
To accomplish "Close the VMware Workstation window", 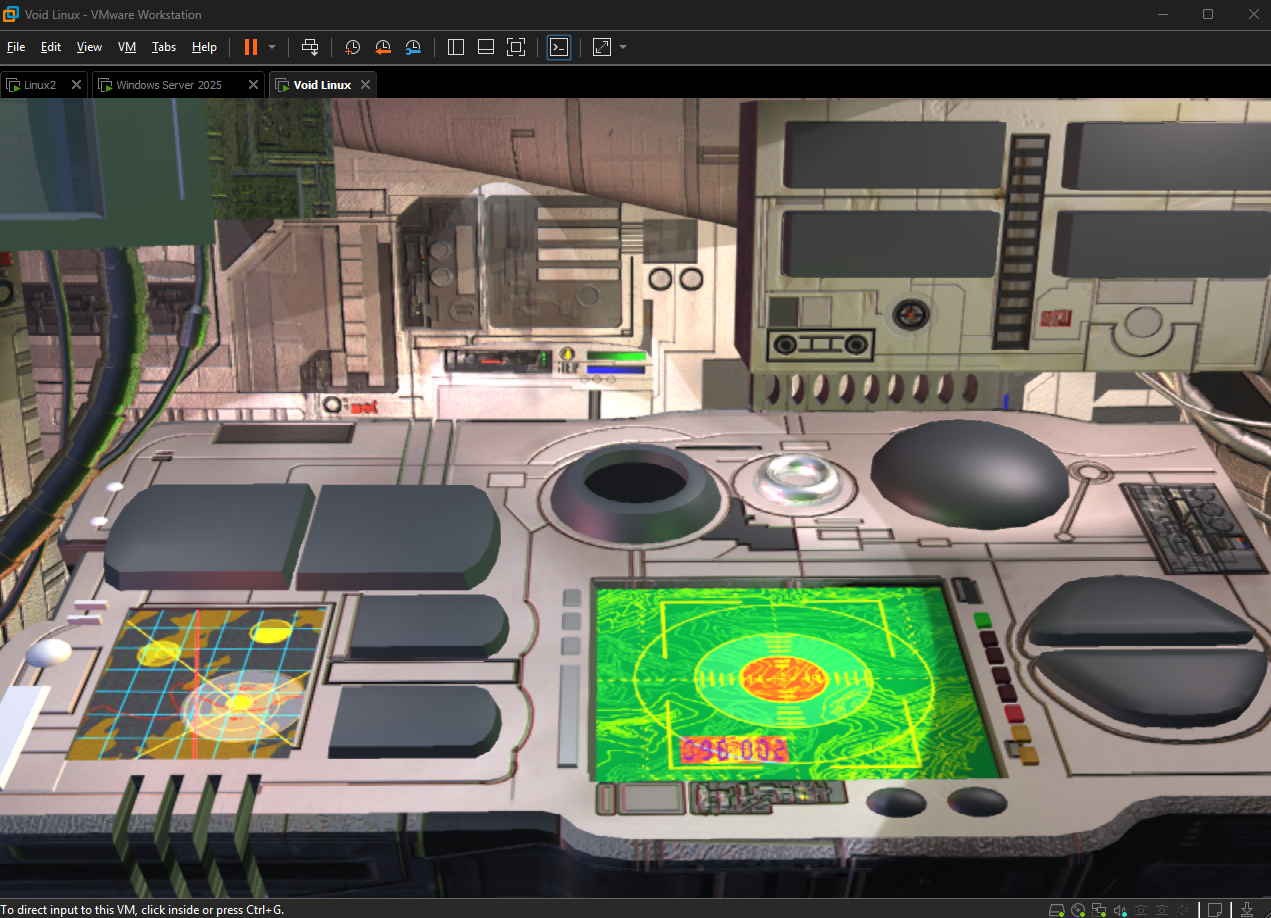I will click(x=1252, y=14).
